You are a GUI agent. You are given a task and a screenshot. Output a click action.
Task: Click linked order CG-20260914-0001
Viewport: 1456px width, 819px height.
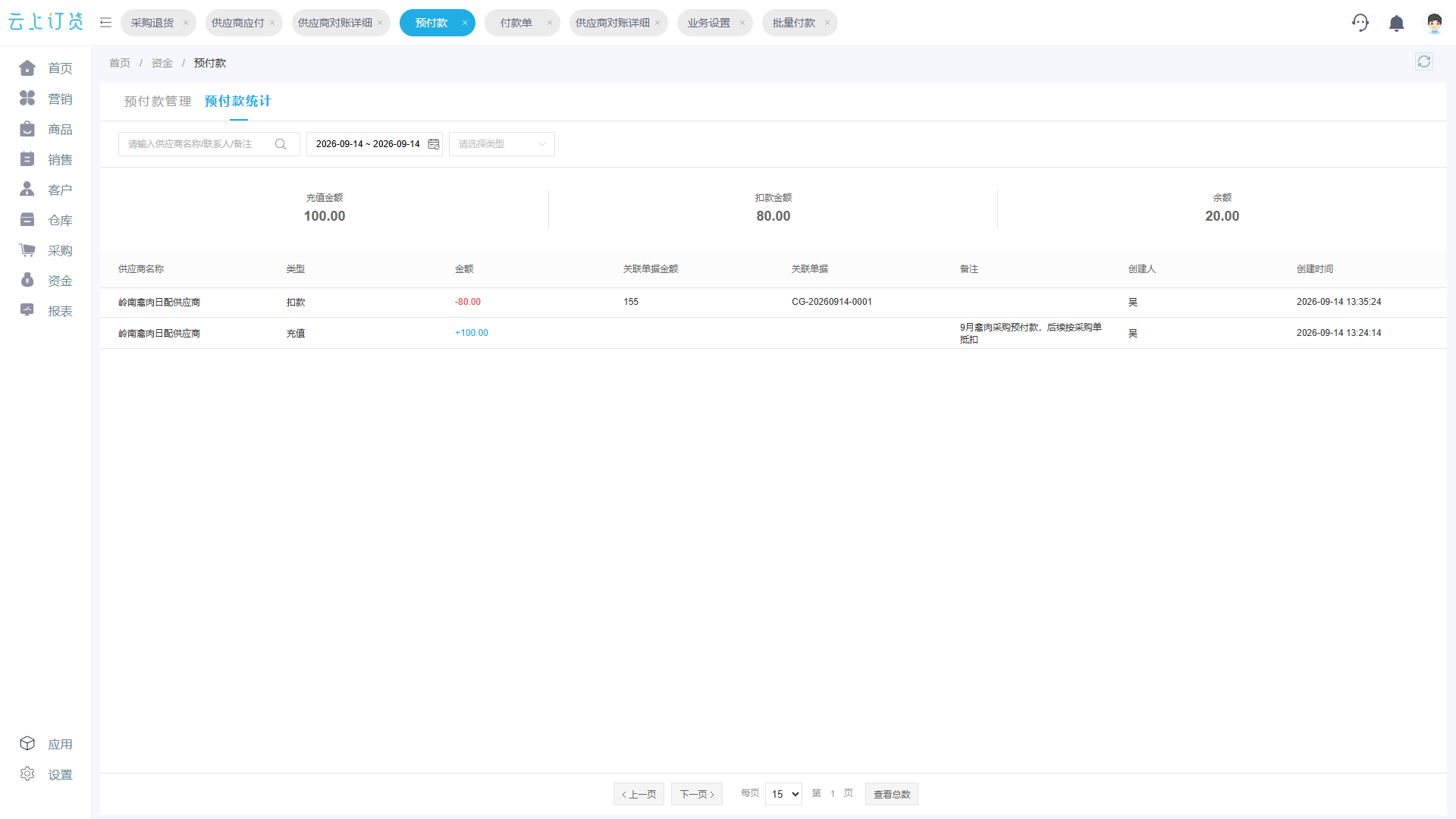pyautogui.click(x=832, y=302)
